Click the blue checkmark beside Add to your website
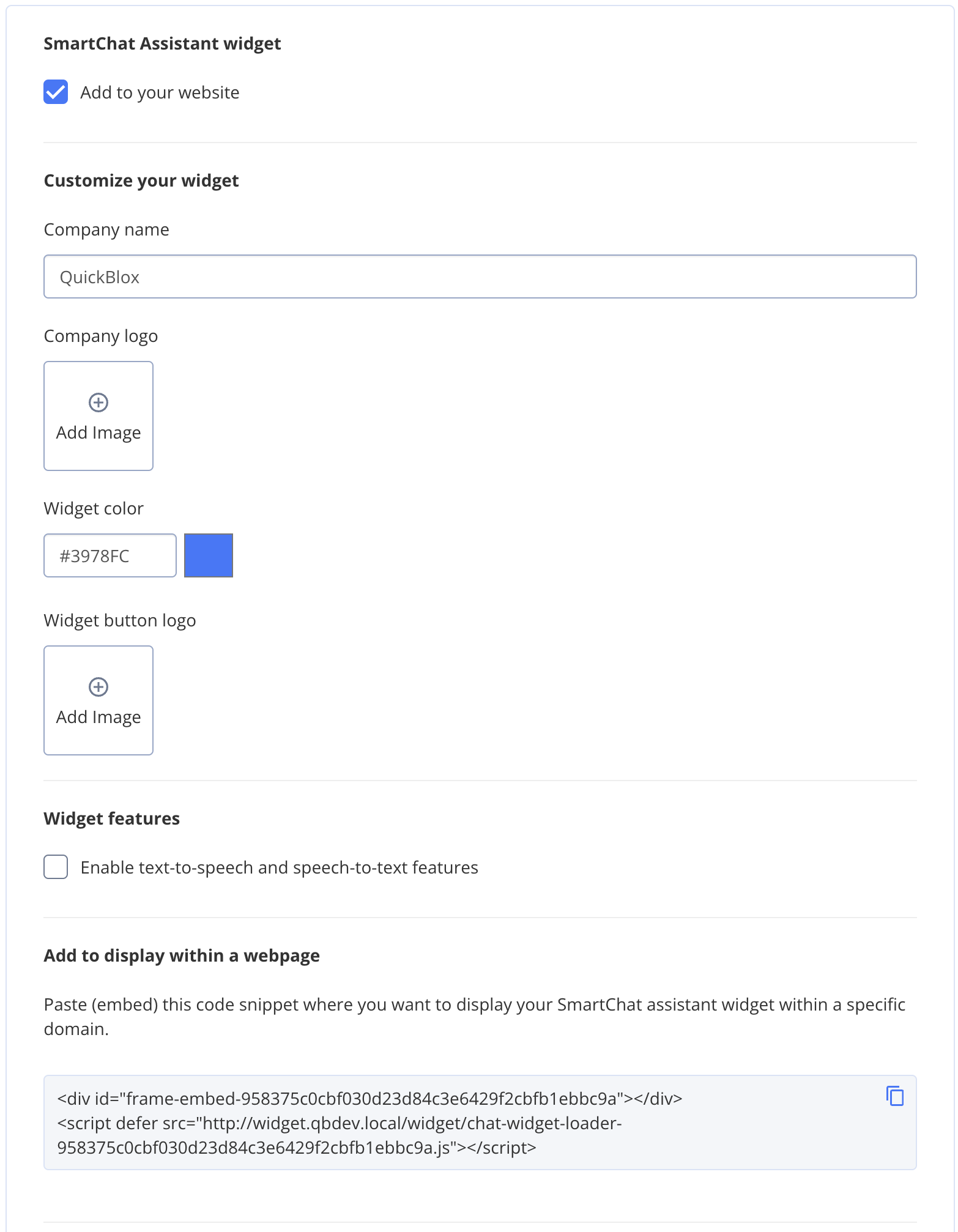Screen dimensions: 958x1232 click(x=56, y=92)
